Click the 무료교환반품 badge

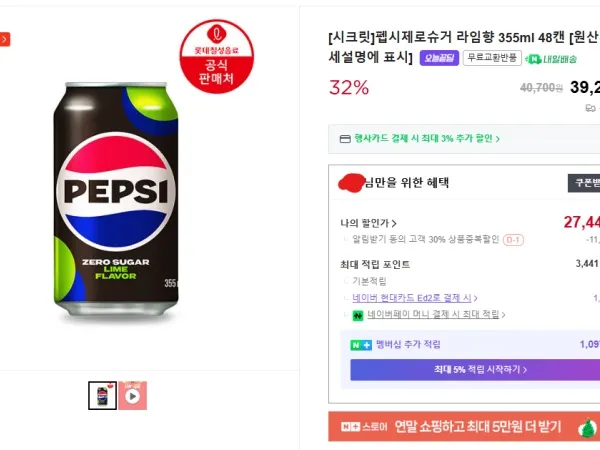pyautogui.click(x=491, y=58)
